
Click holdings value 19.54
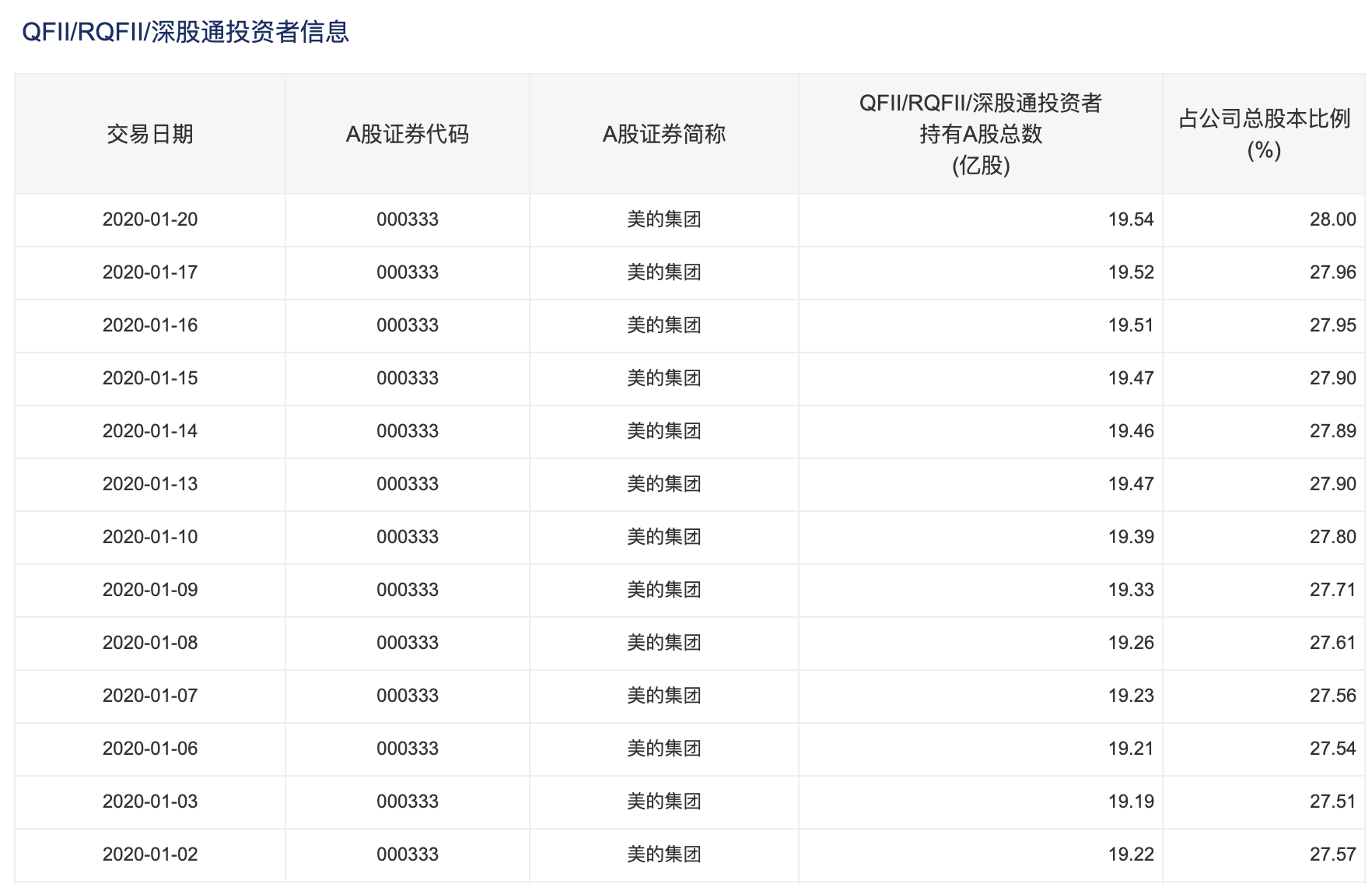pos(1131,219)
